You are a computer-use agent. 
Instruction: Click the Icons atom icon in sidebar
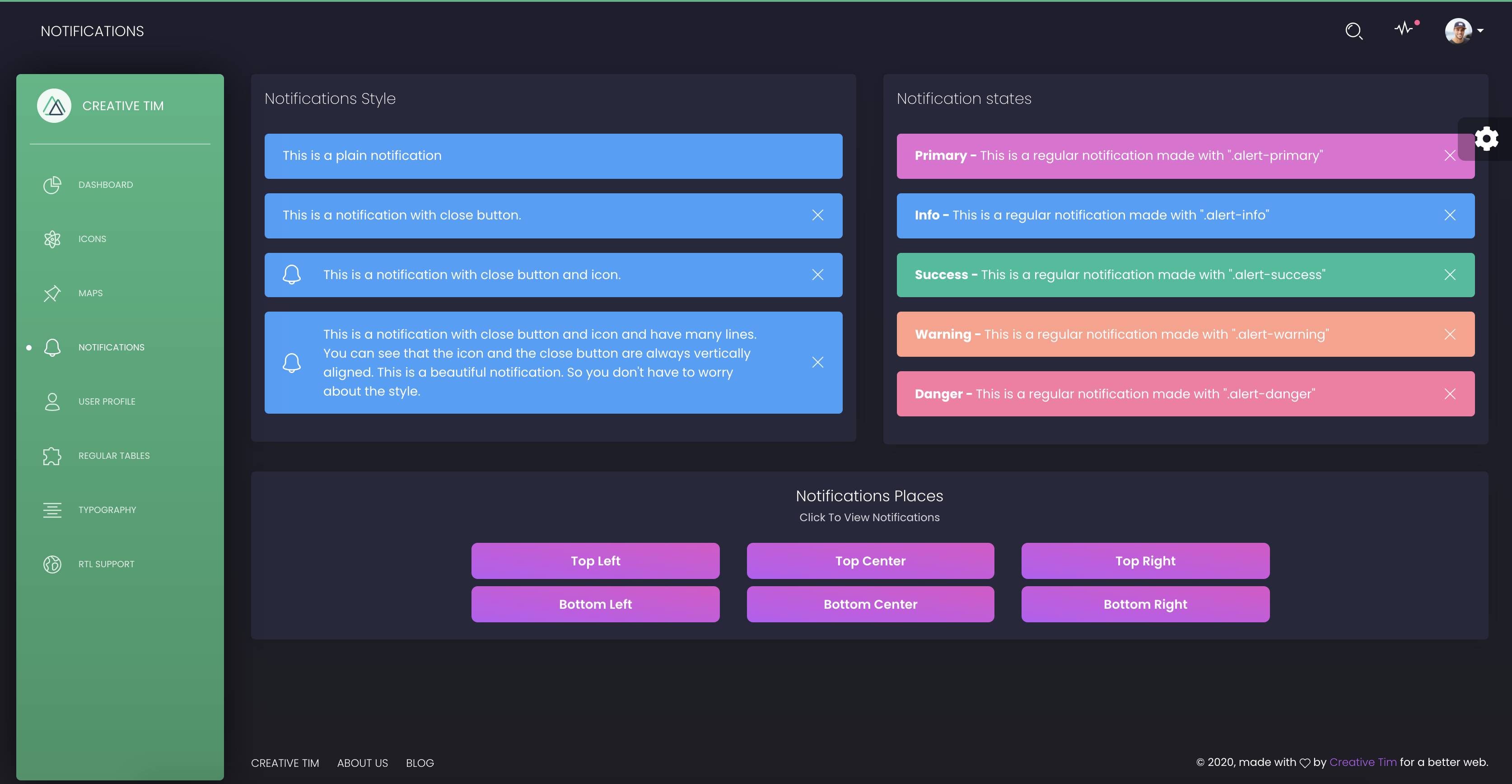(x=52, y=239)
